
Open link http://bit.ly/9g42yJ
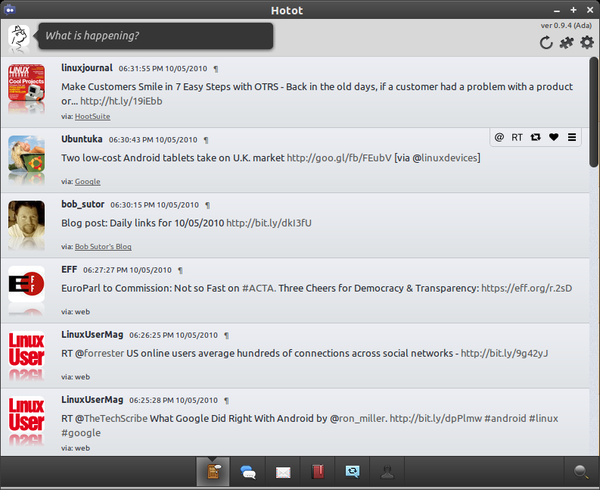504,353
